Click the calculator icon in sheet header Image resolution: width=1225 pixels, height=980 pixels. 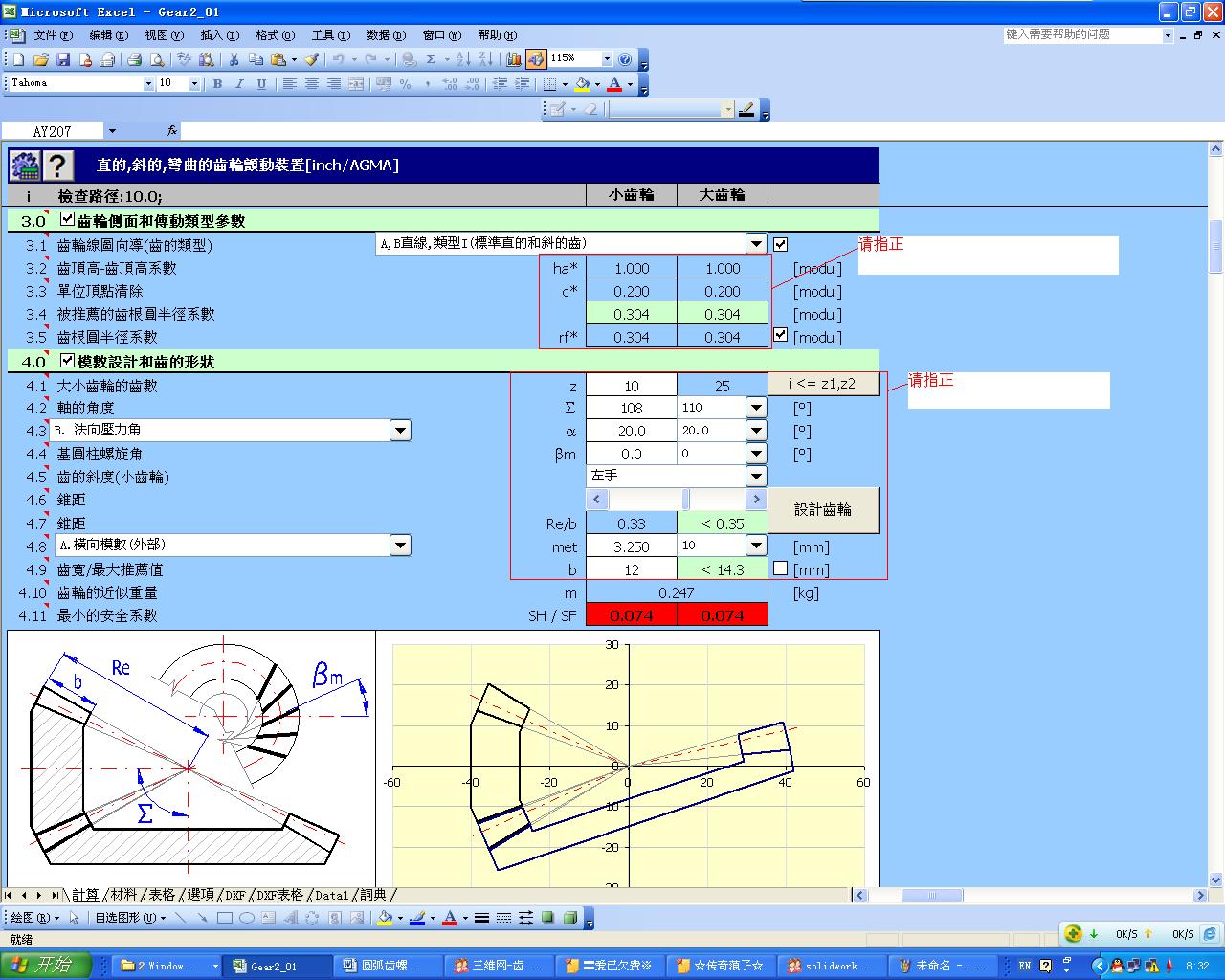click(24, 166)
